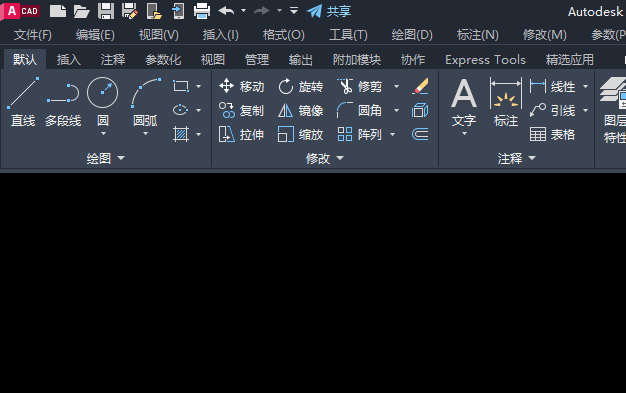Switch to the Express Tools tab

point(485,60)
